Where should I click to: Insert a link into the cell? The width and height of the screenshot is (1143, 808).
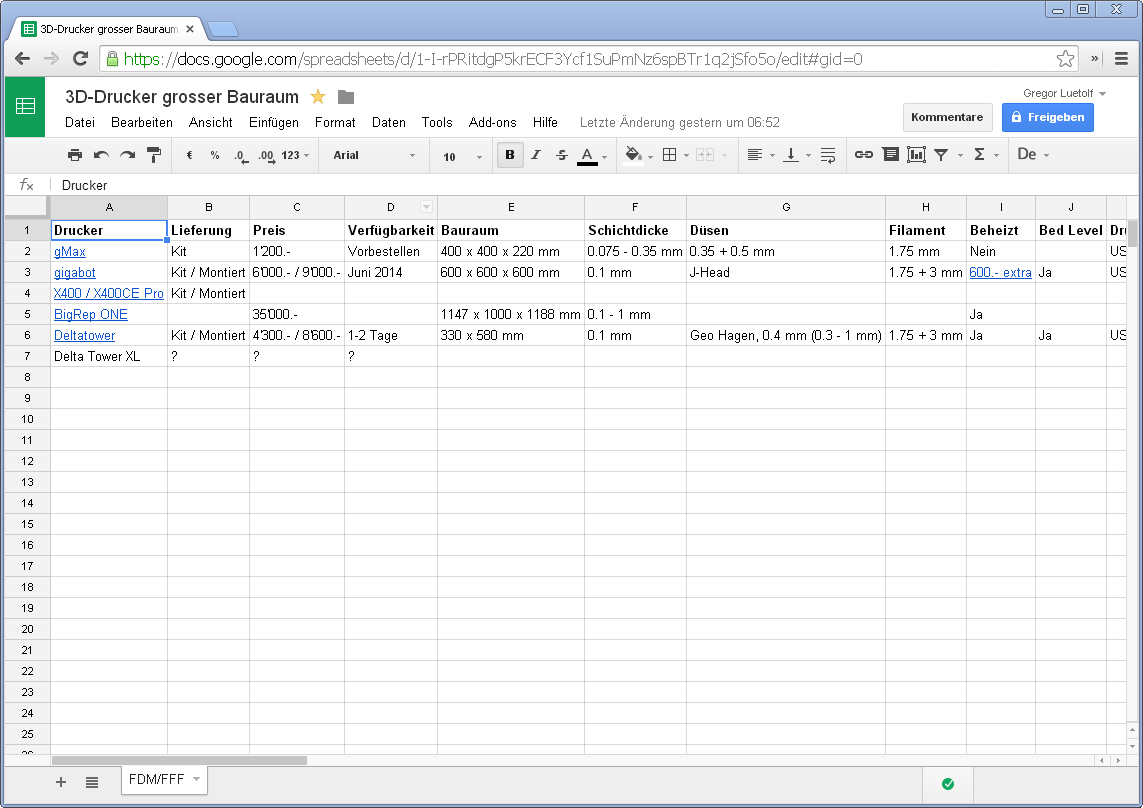coord(864,155)
